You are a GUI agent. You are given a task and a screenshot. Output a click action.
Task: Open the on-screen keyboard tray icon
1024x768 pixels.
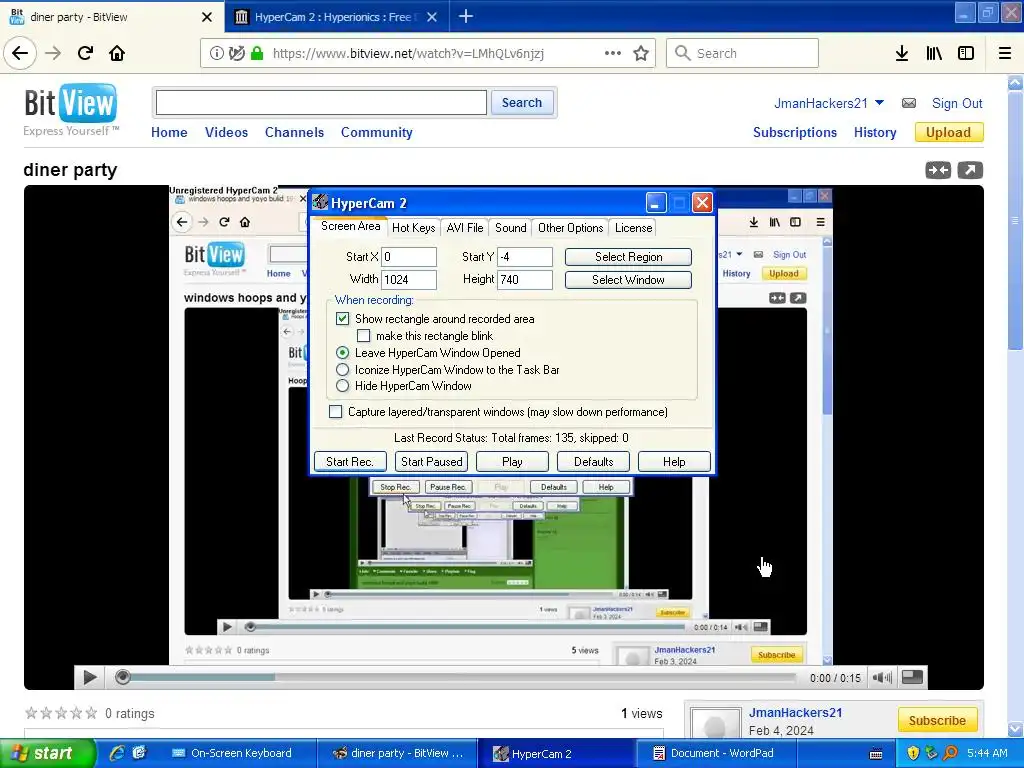click(876, 754)
